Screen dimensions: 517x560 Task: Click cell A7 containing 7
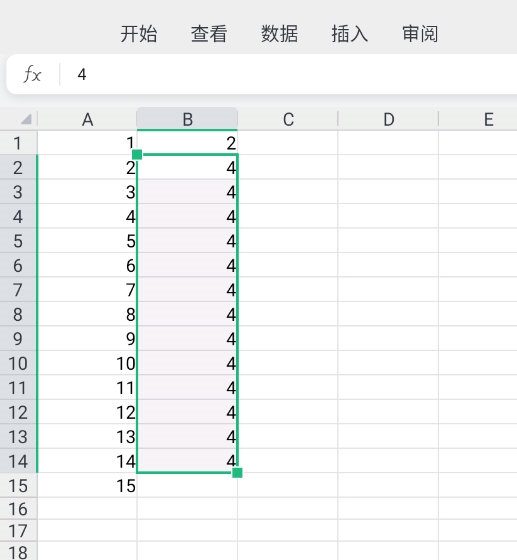pyautogui.click(x=87, y=290)
